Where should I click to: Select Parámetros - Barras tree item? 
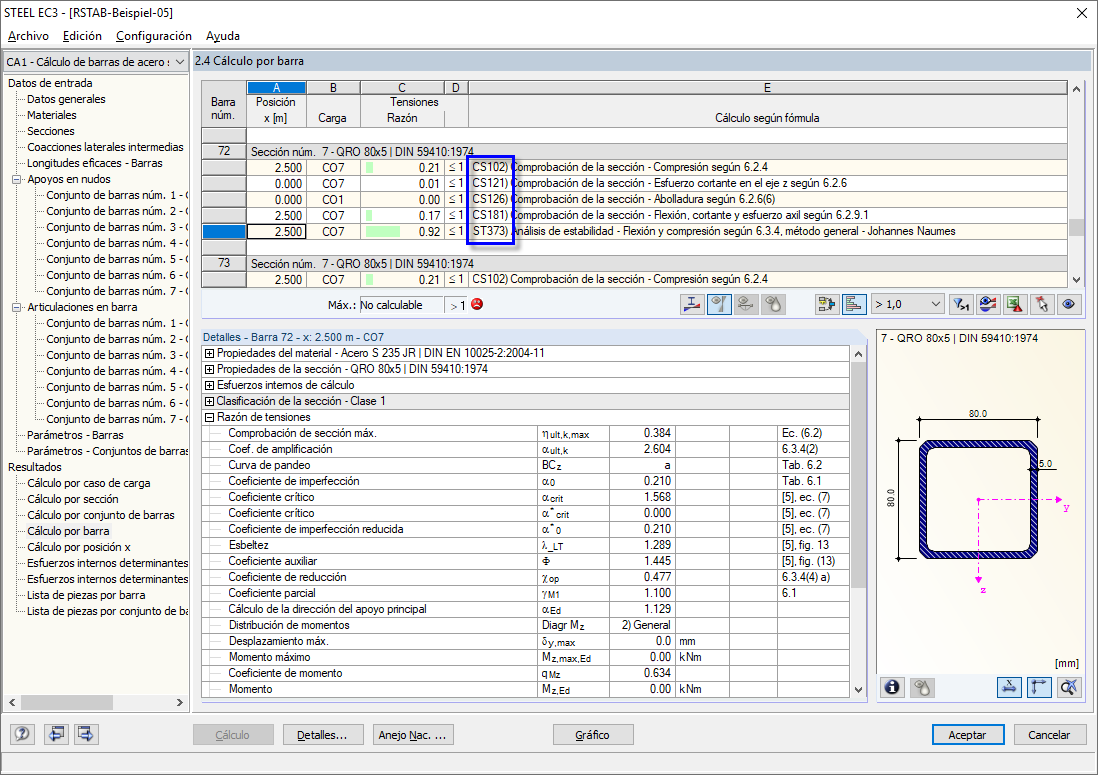click(75, 435)
